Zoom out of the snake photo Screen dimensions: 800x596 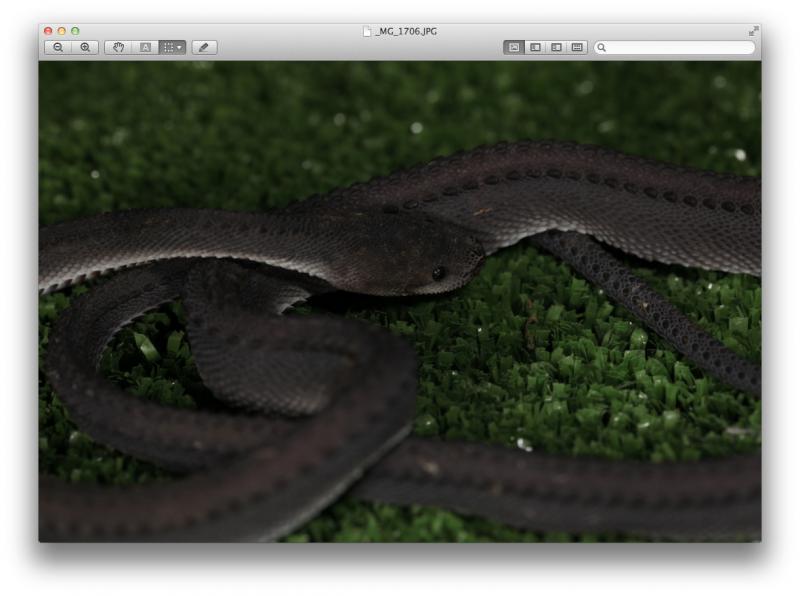coord(58,47)
